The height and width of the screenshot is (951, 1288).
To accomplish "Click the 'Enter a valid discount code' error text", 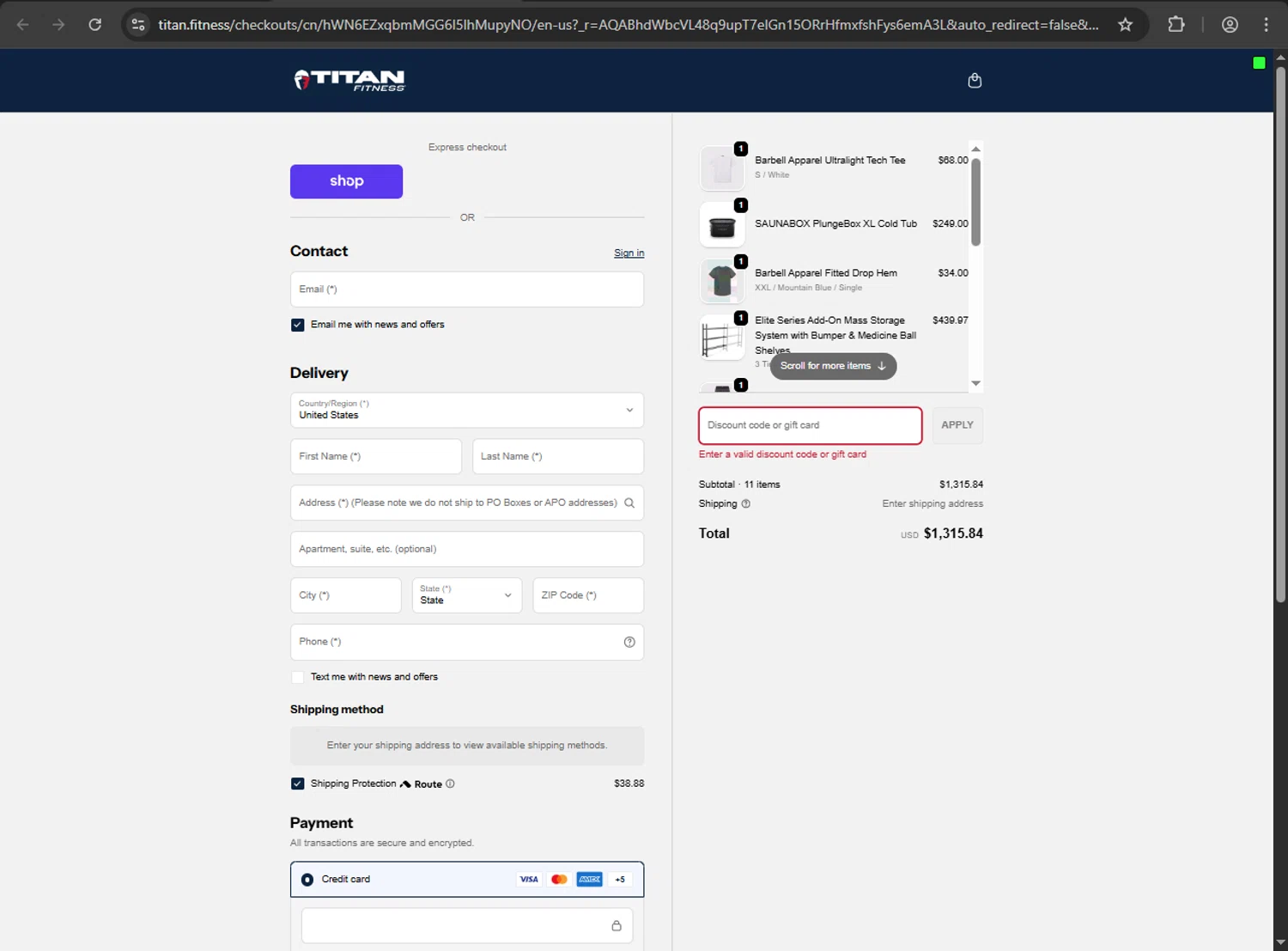I will (x=782, y=454).
